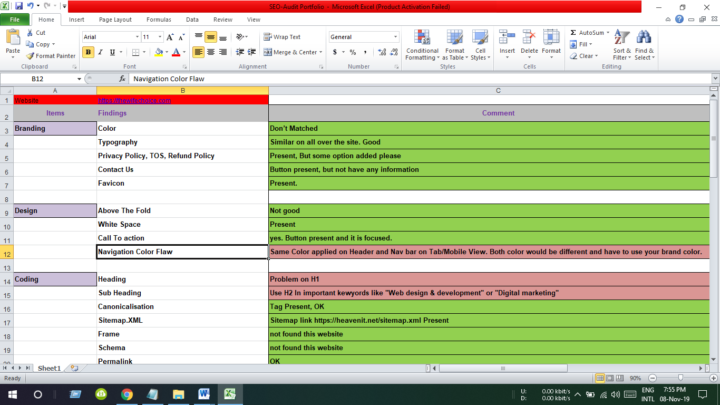This screenshot has height=405, width=720.
Task: Switch to the Page Layout ribbon tab
Action: pos(116,19)
